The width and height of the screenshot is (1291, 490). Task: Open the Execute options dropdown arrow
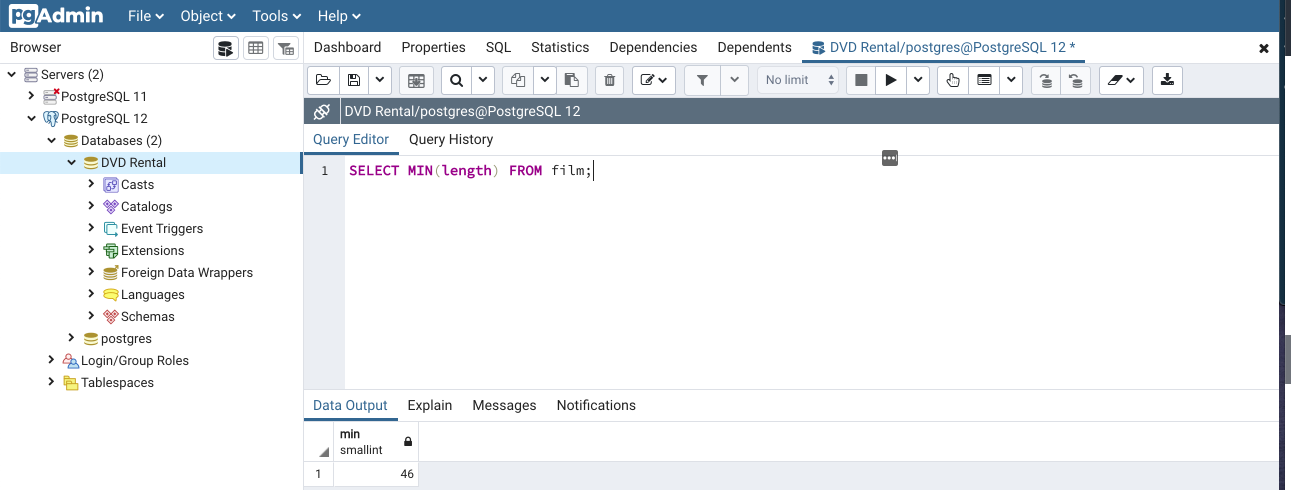pos(918,80)
